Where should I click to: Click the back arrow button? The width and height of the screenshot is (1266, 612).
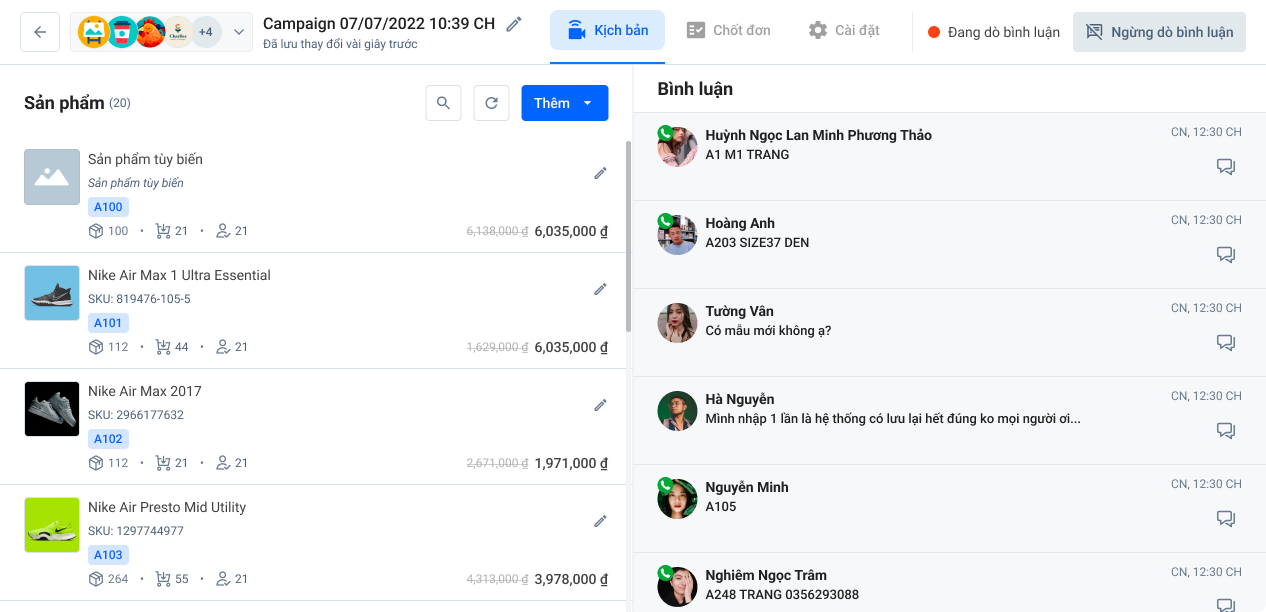[x=40, y=32]
